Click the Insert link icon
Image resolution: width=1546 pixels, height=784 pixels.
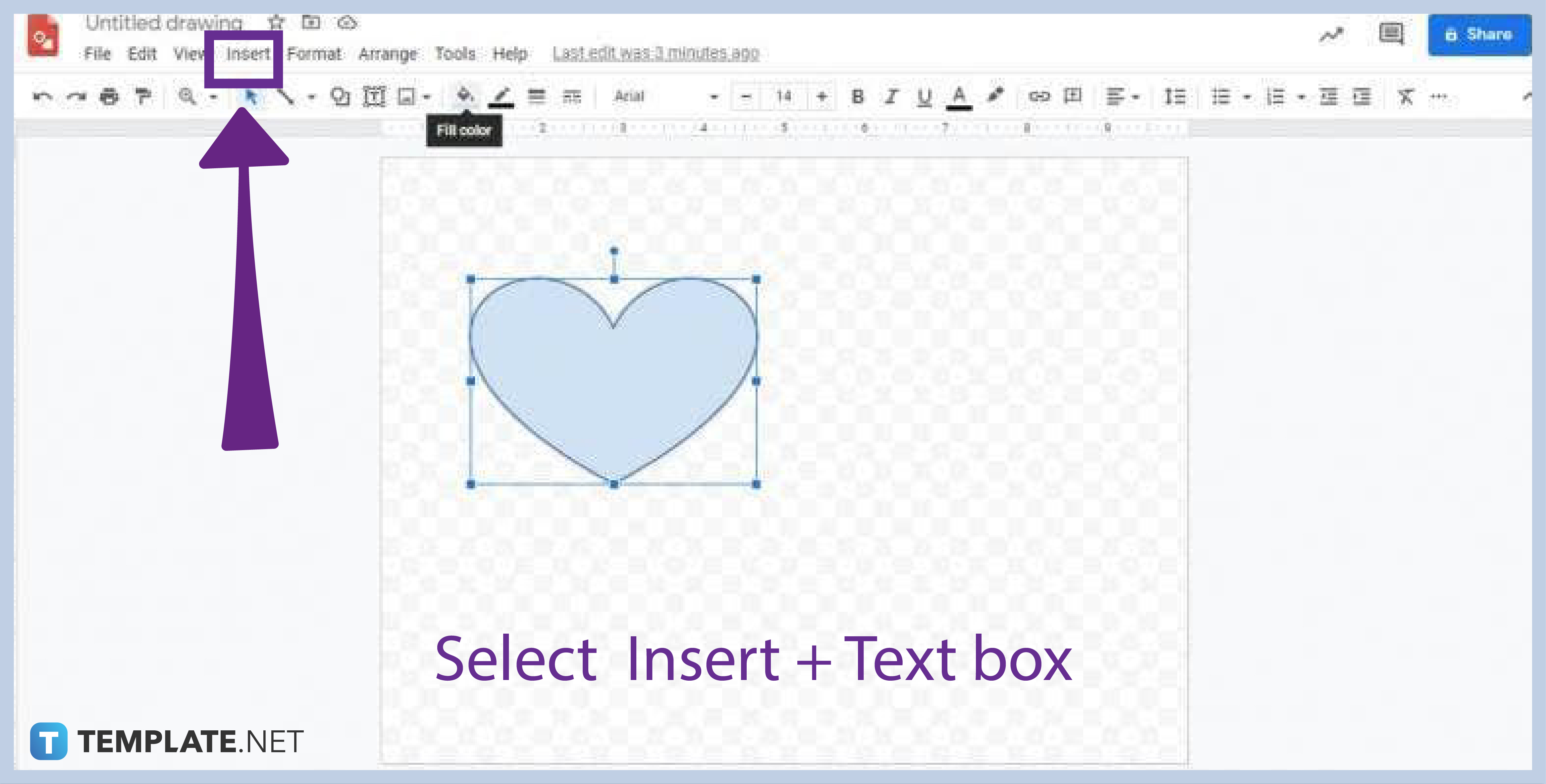tap(1040, 96)
